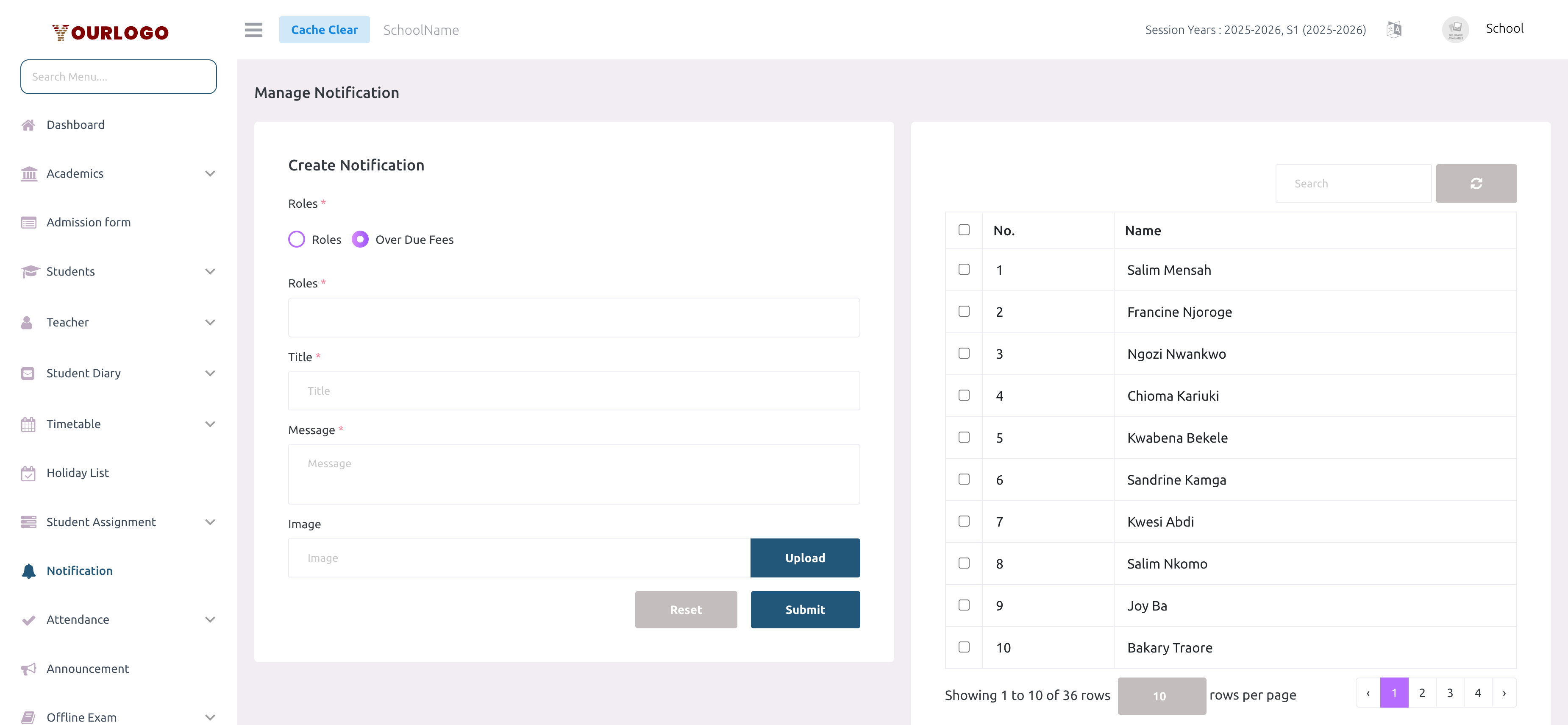This screenshot has width=1568, height=725.
Task: Select the language translate icon
Action: 1394,28
